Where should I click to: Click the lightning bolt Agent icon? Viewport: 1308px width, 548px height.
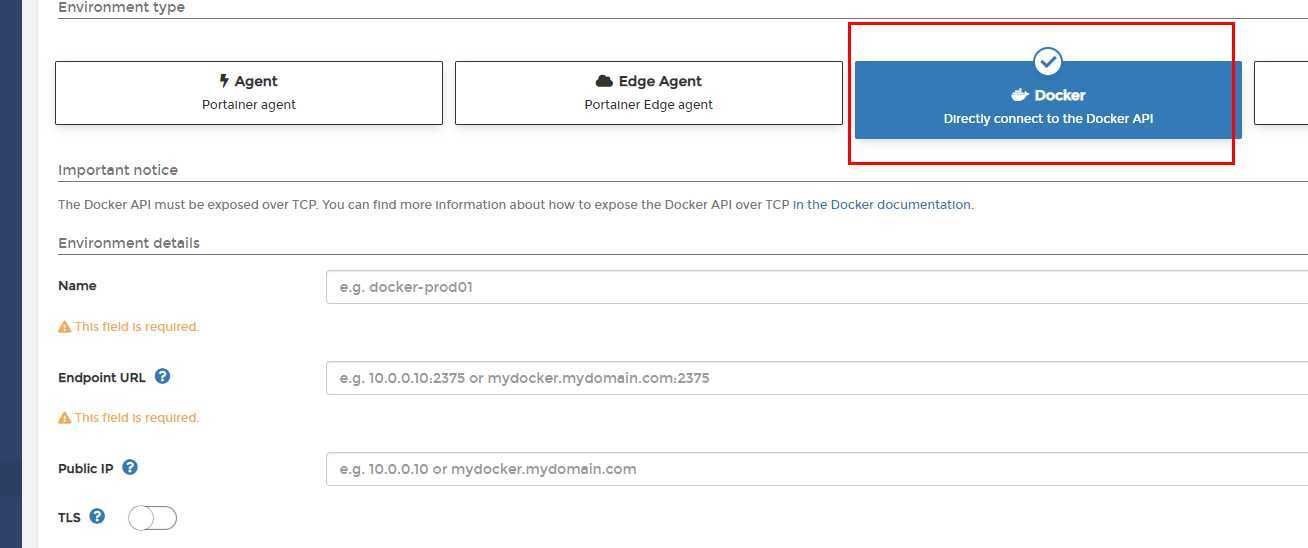coord(224,80)
